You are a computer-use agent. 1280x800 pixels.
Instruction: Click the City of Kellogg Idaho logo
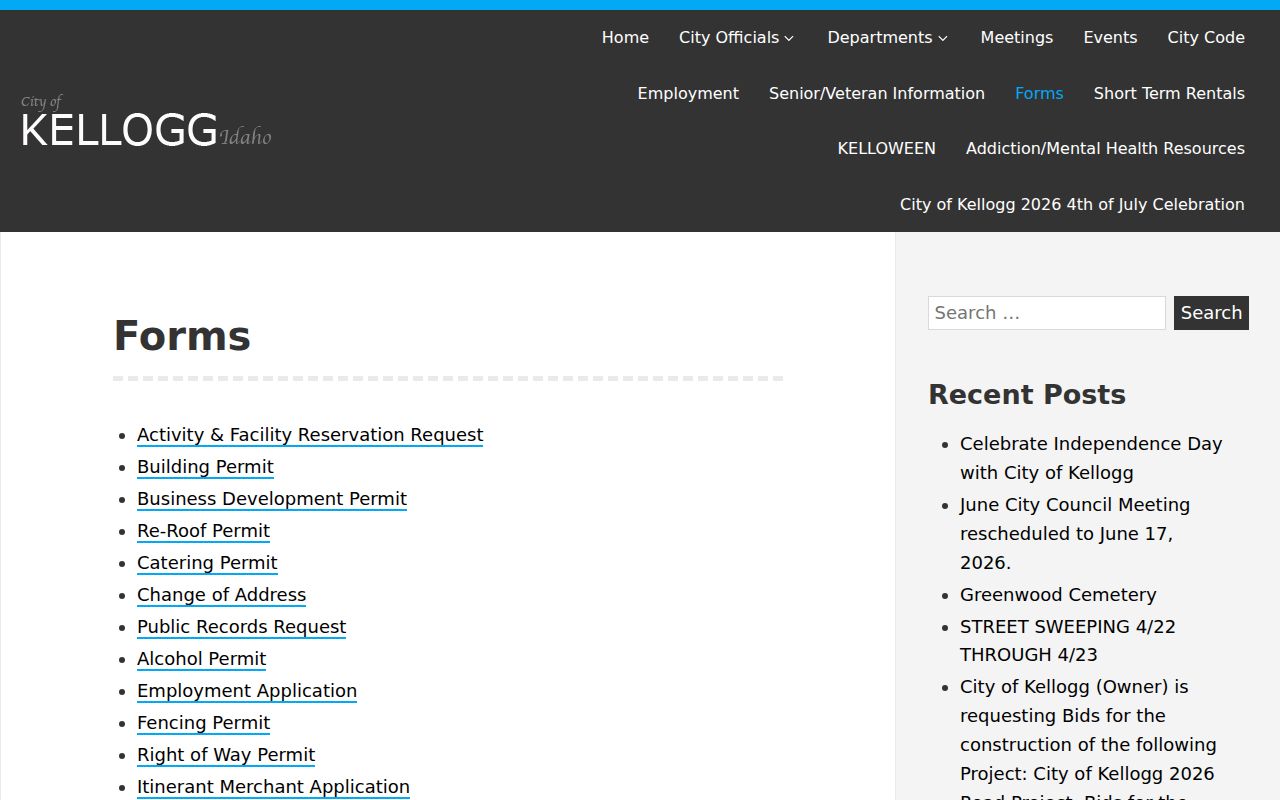(x=146, y=122)
